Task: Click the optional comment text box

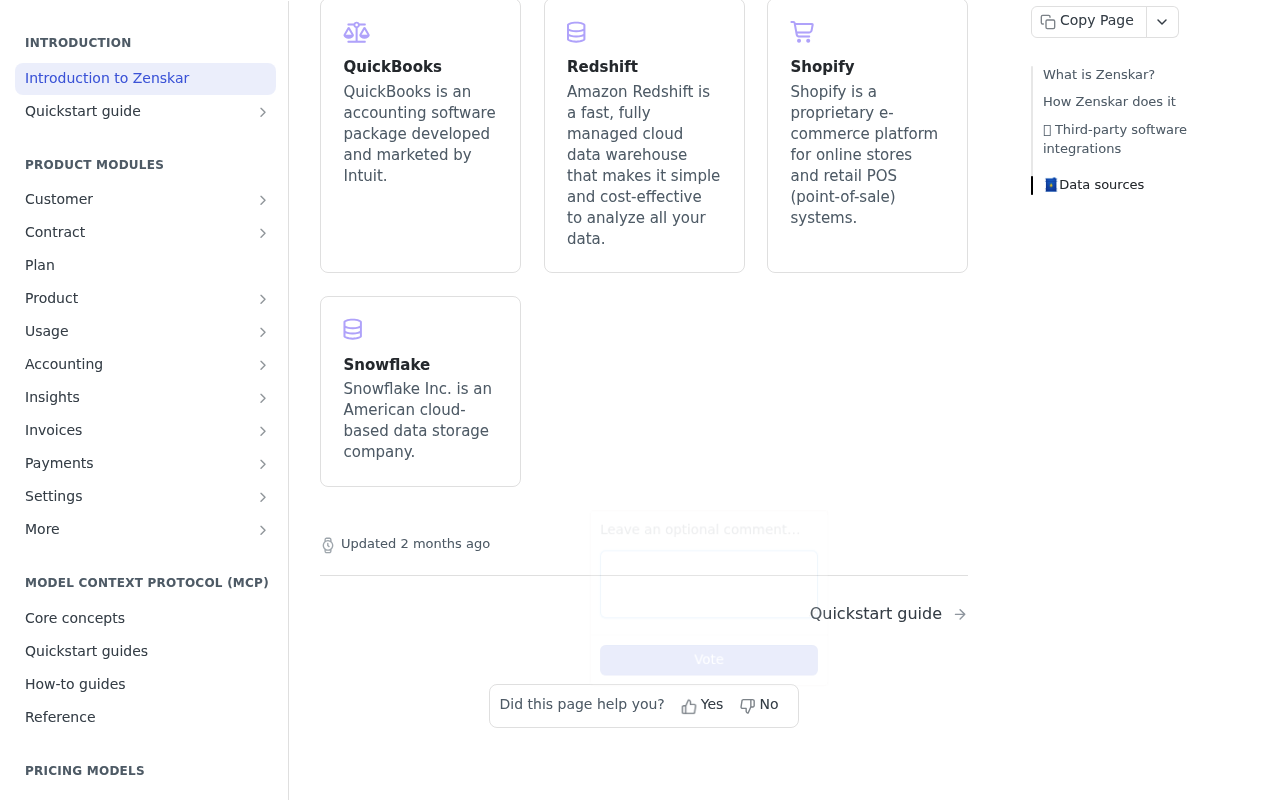Action: click(709, 584)
